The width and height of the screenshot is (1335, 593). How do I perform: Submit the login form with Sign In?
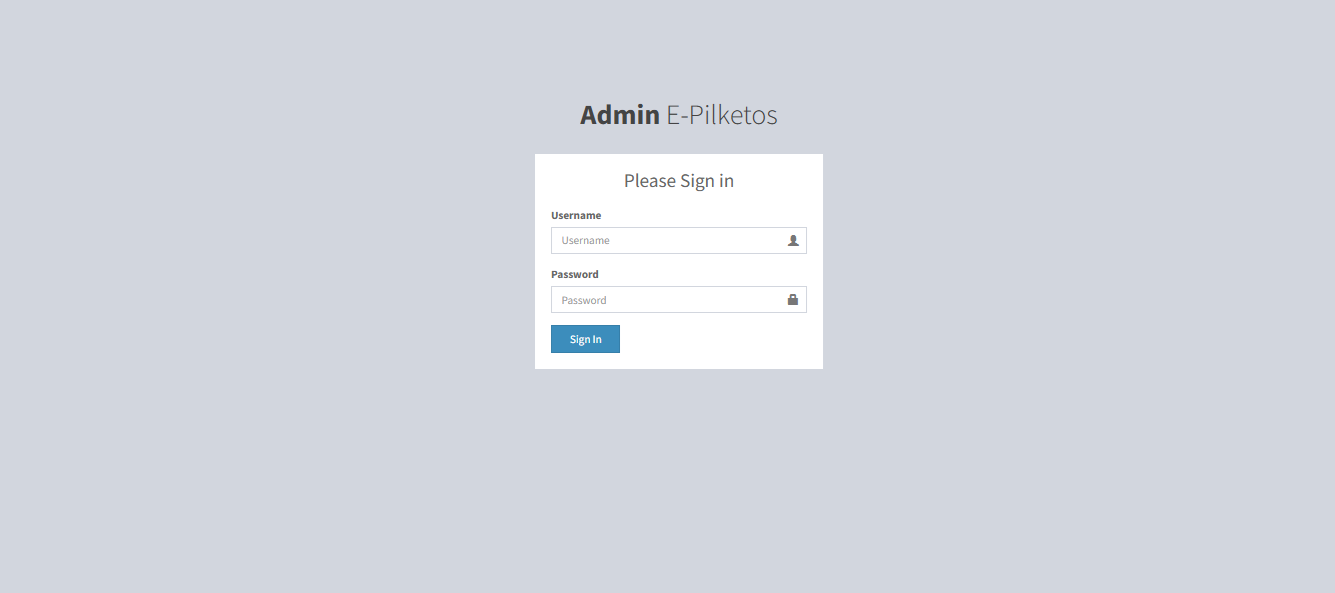(585, 339)
